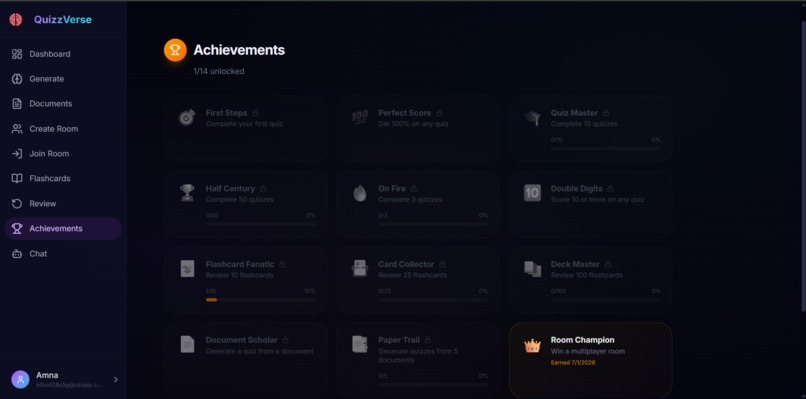Click the lock icon next to Quiz Master
This screenshot has height=399, width=806.
click(x=606, y=113)
